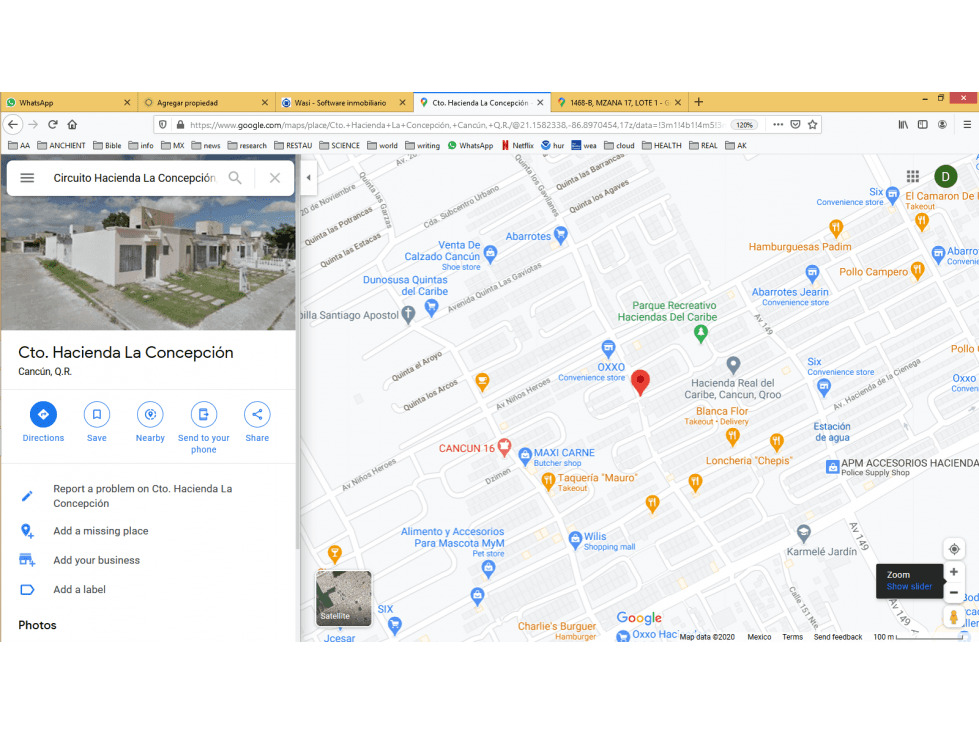This screenshot has width=979, height=734.
Task: Open the Google apps grid icon
Action: 913,177
